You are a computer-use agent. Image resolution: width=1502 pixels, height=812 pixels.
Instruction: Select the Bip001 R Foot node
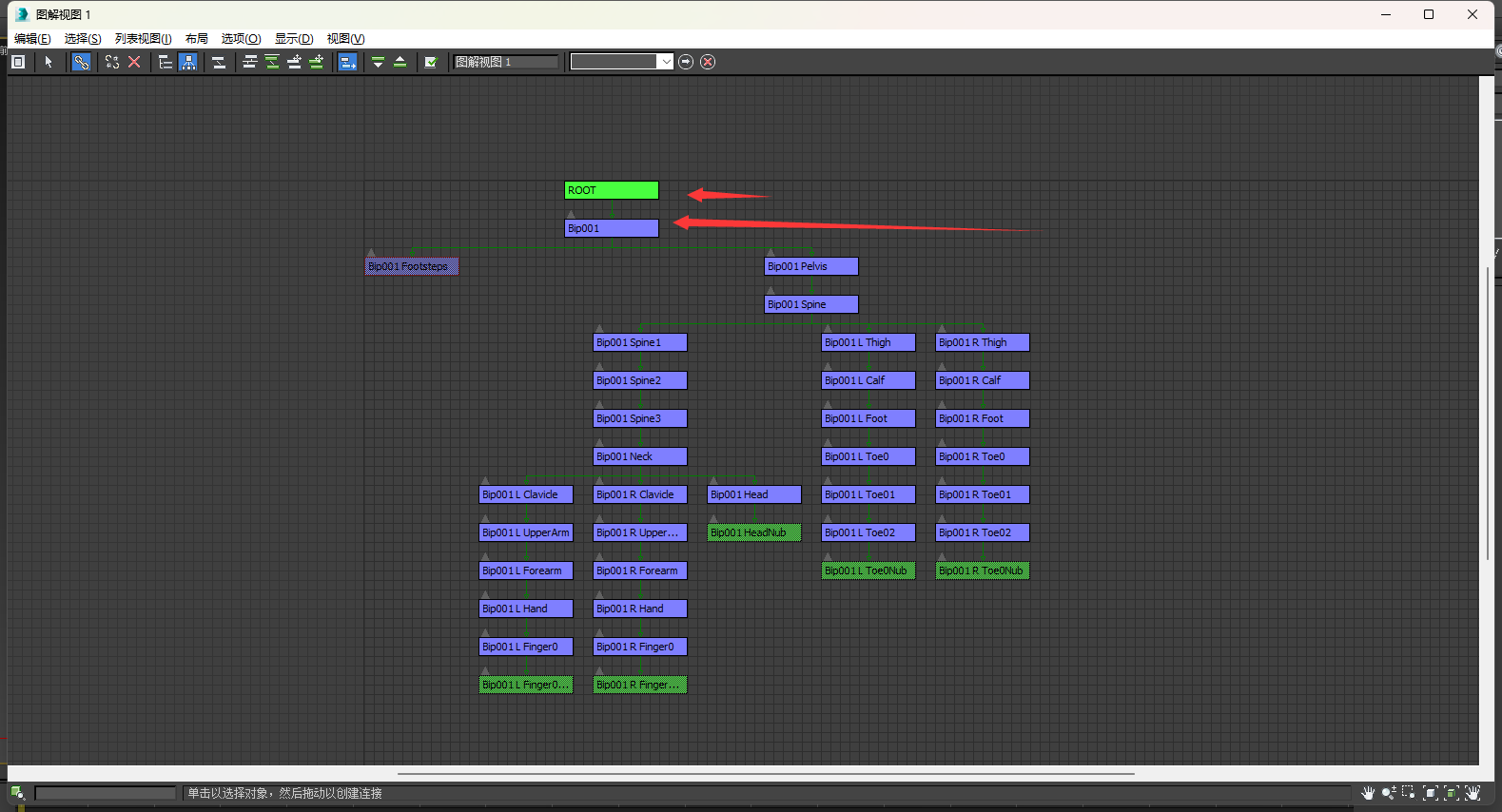(983, 418)
